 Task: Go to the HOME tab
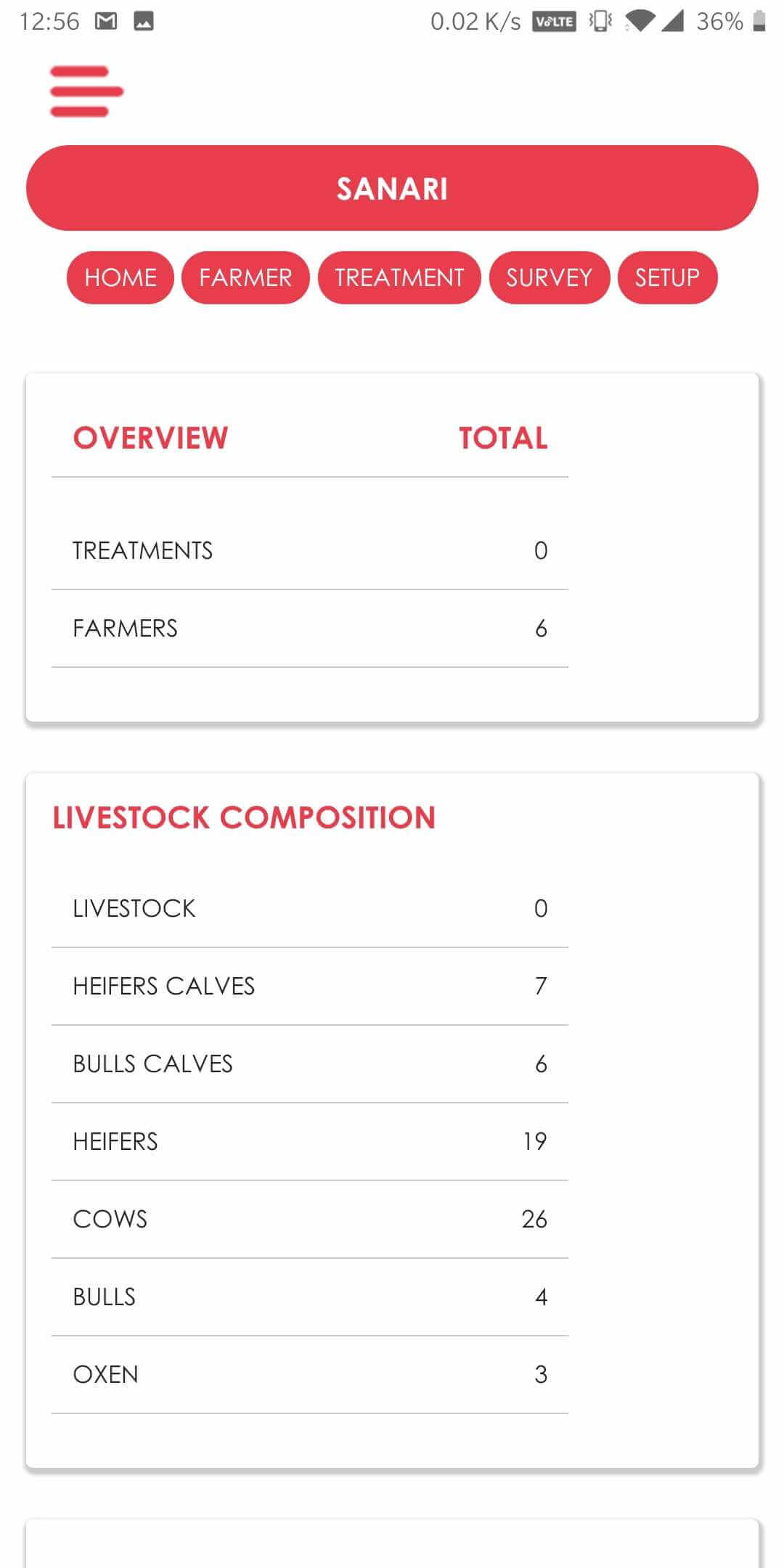[x=121, y=277]
